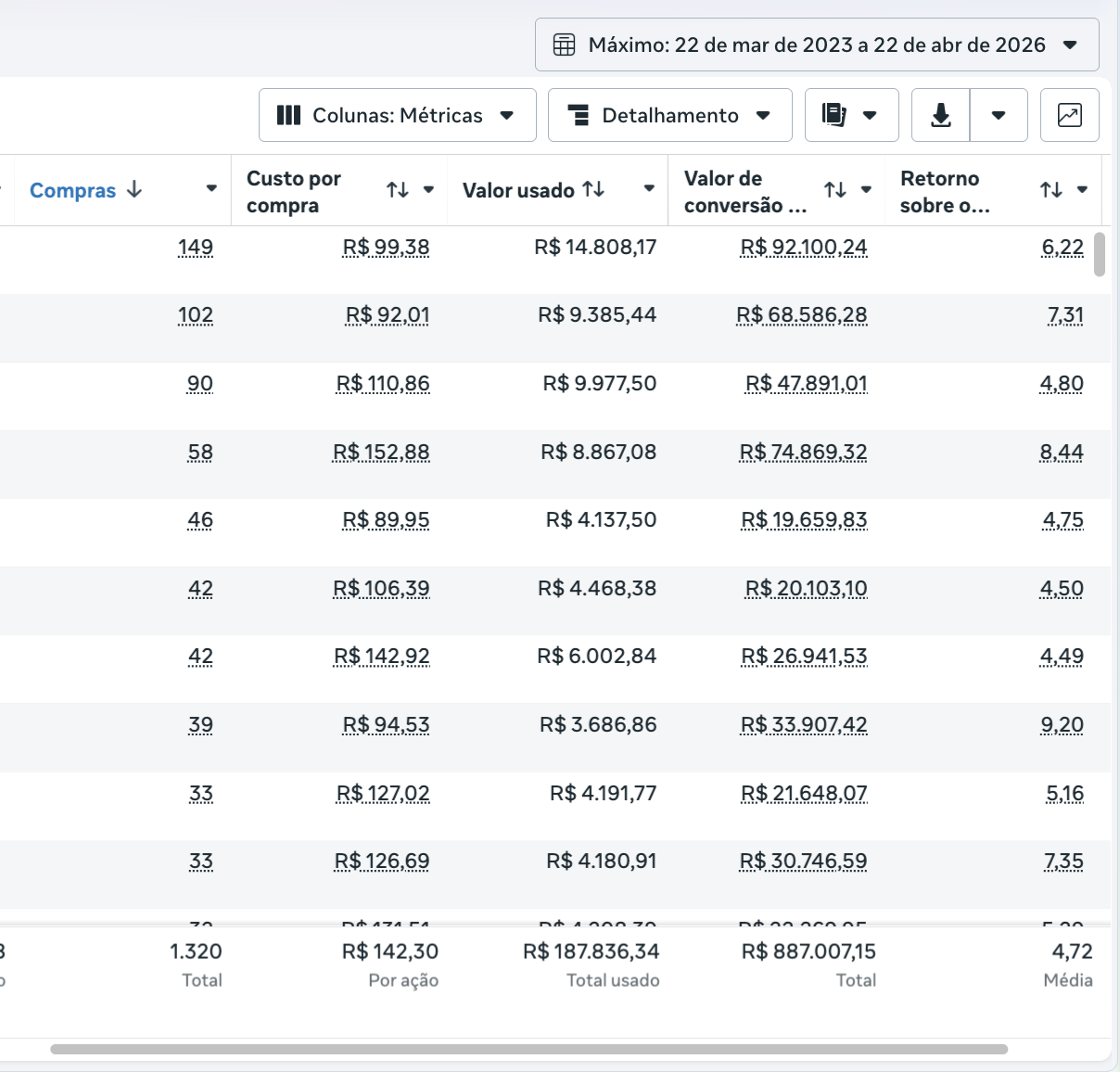Open Compras column options caret
The image size is (1120, 1072).
pyautogui.click(x=211, y=188)
